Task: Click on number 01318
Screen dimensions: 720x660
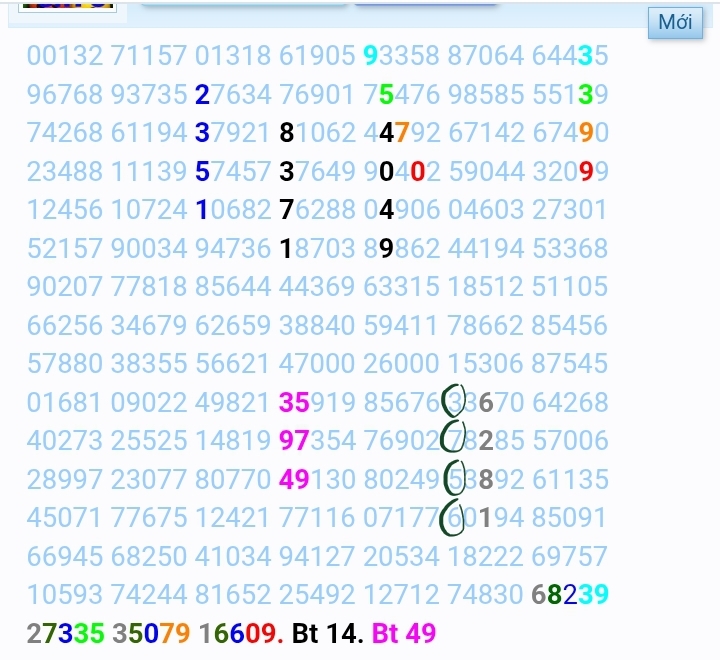Action: [x=233, y=56]
